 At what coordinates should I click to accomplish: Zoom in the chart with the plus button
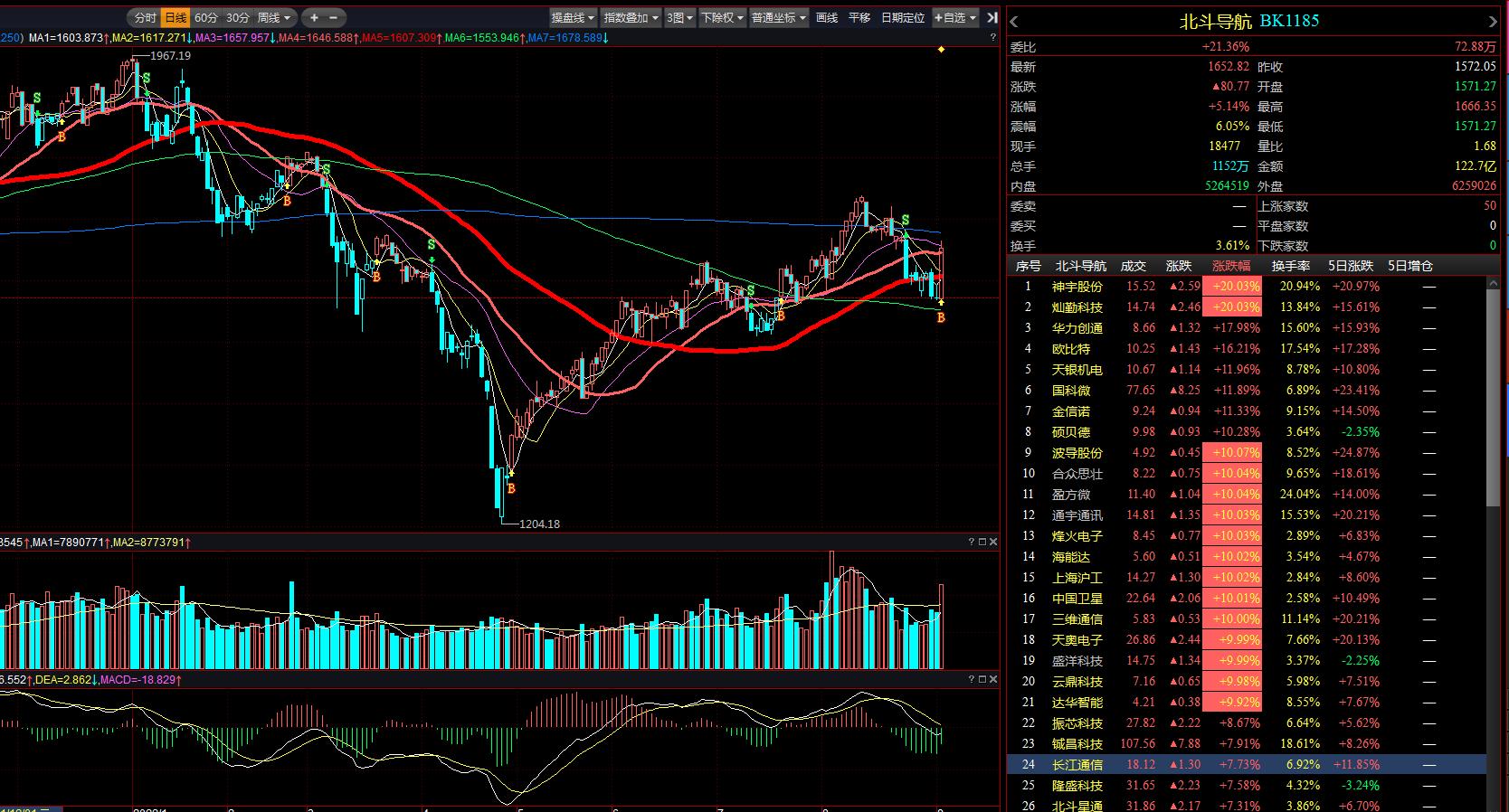coord(314,17)
